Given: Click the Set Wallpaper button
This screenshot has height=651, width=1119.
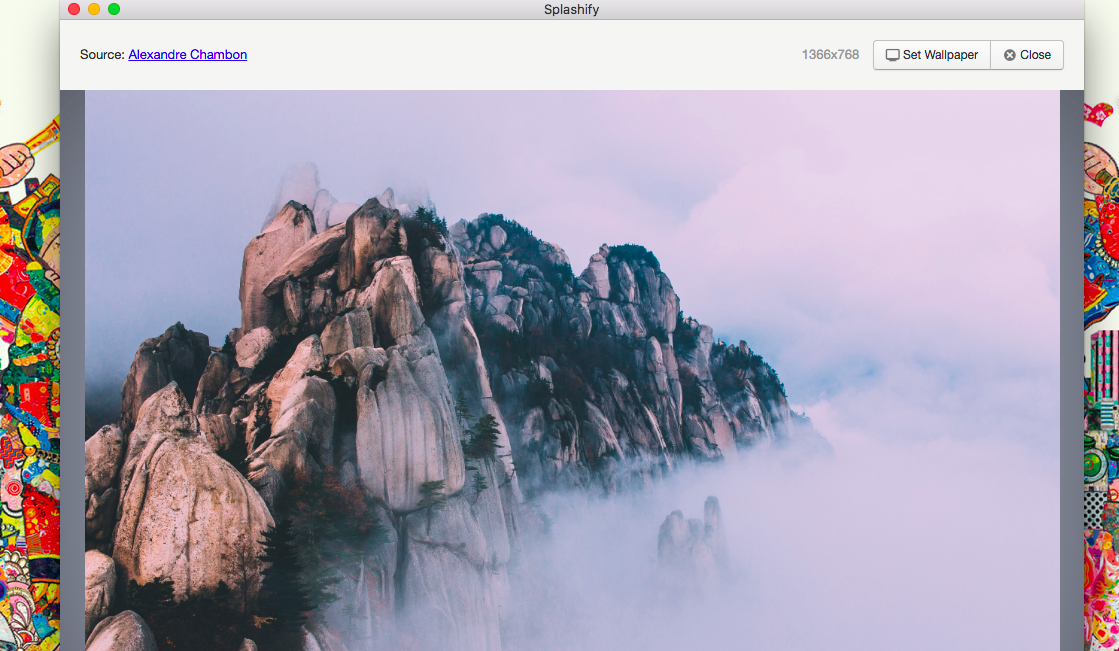Looking at the screenshot, I should click(932, 55).
